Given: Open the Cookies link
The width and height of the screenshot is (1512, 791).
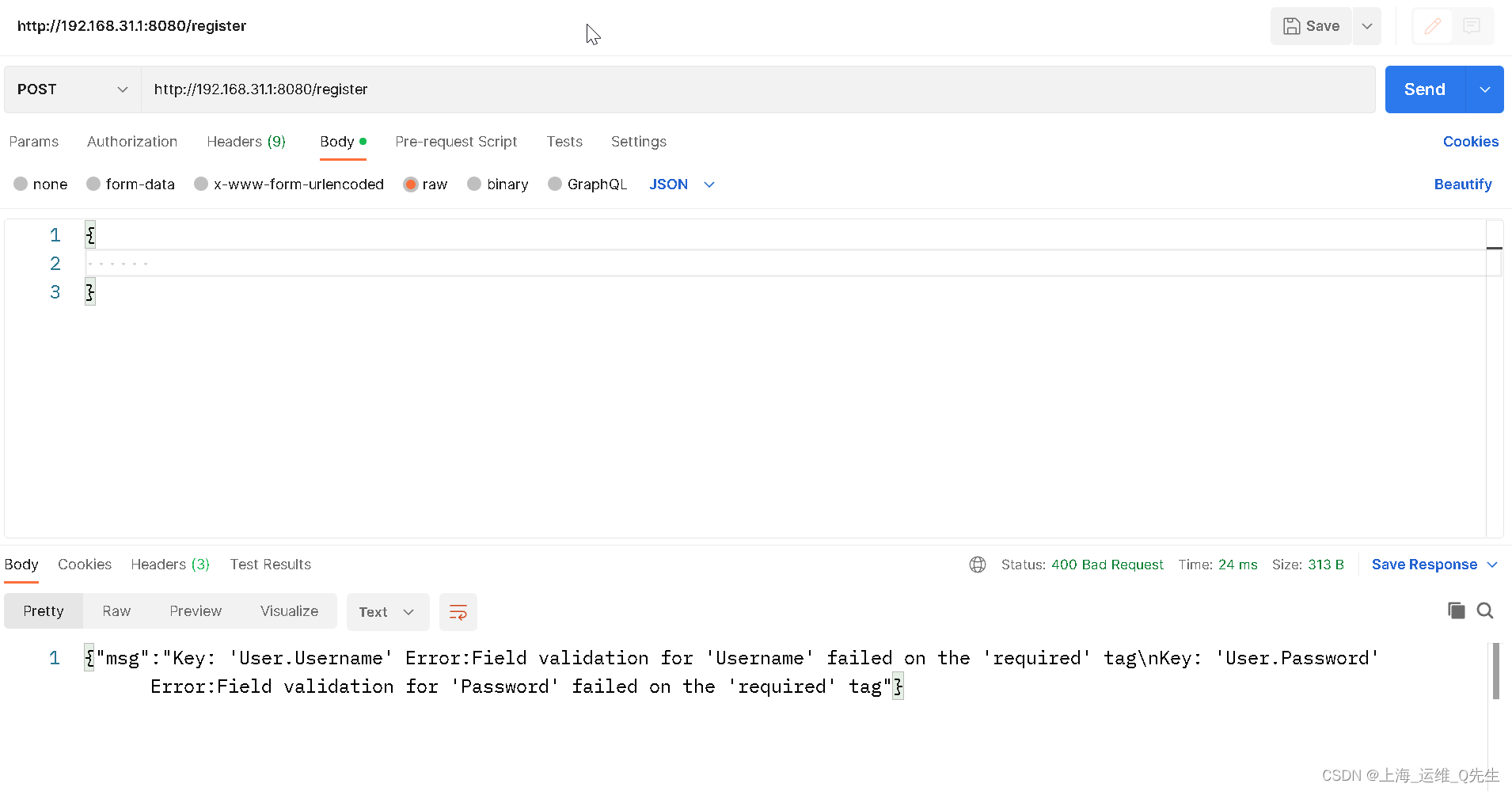Looking at the screenshot, I should pyautogui.click(x=1471, y=142).
